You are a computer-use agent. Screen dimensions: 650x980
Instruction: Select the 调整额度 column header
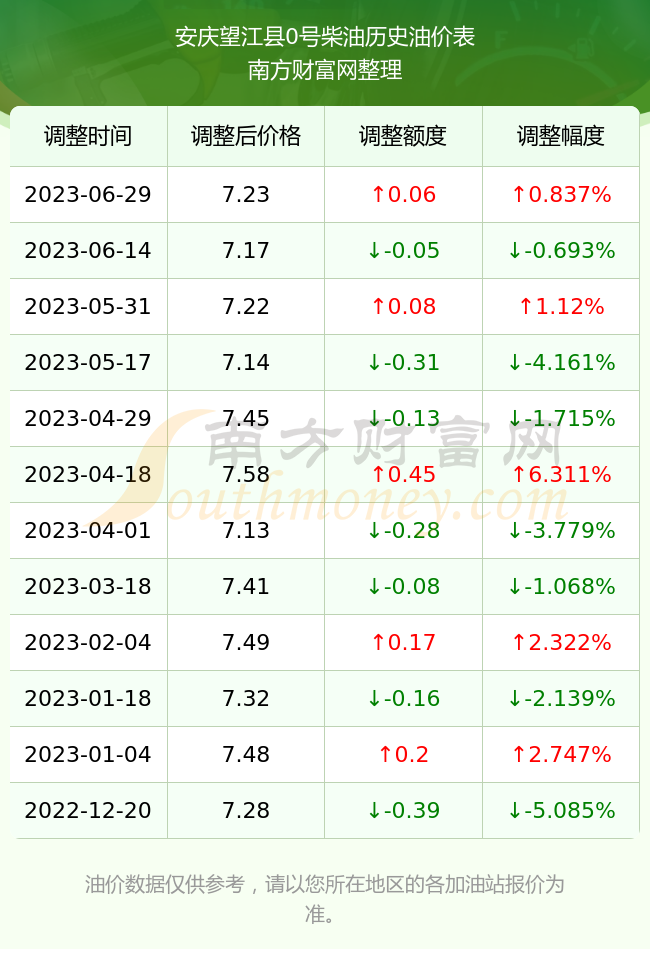click(x=403, y=136)
